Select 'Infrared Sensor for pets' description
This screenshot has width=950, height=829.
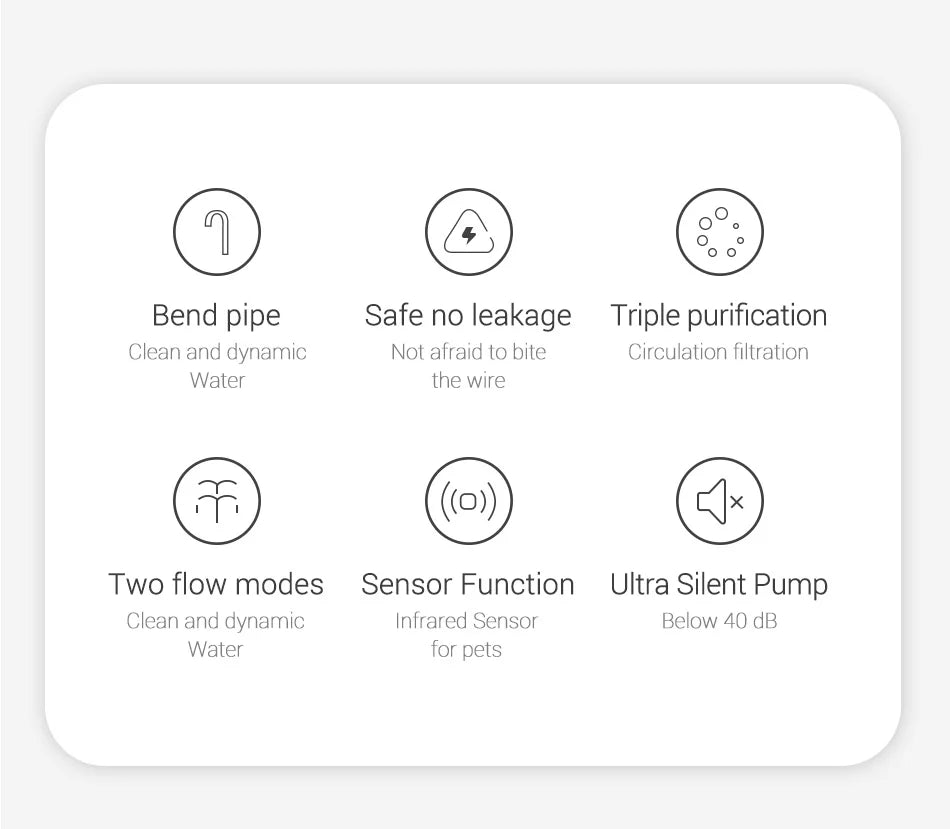[x=467, y=635]
